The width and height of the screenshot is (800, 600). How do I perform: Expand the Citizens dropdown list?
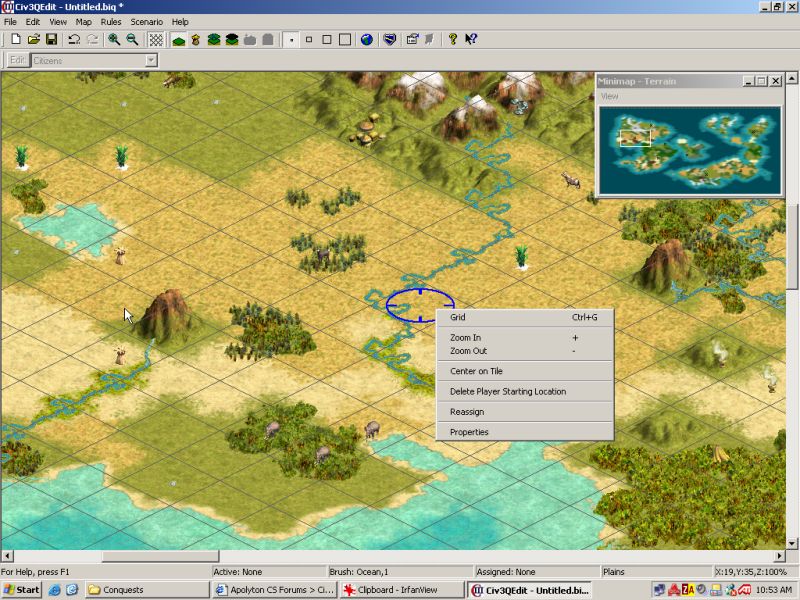(x=151, y=61)
